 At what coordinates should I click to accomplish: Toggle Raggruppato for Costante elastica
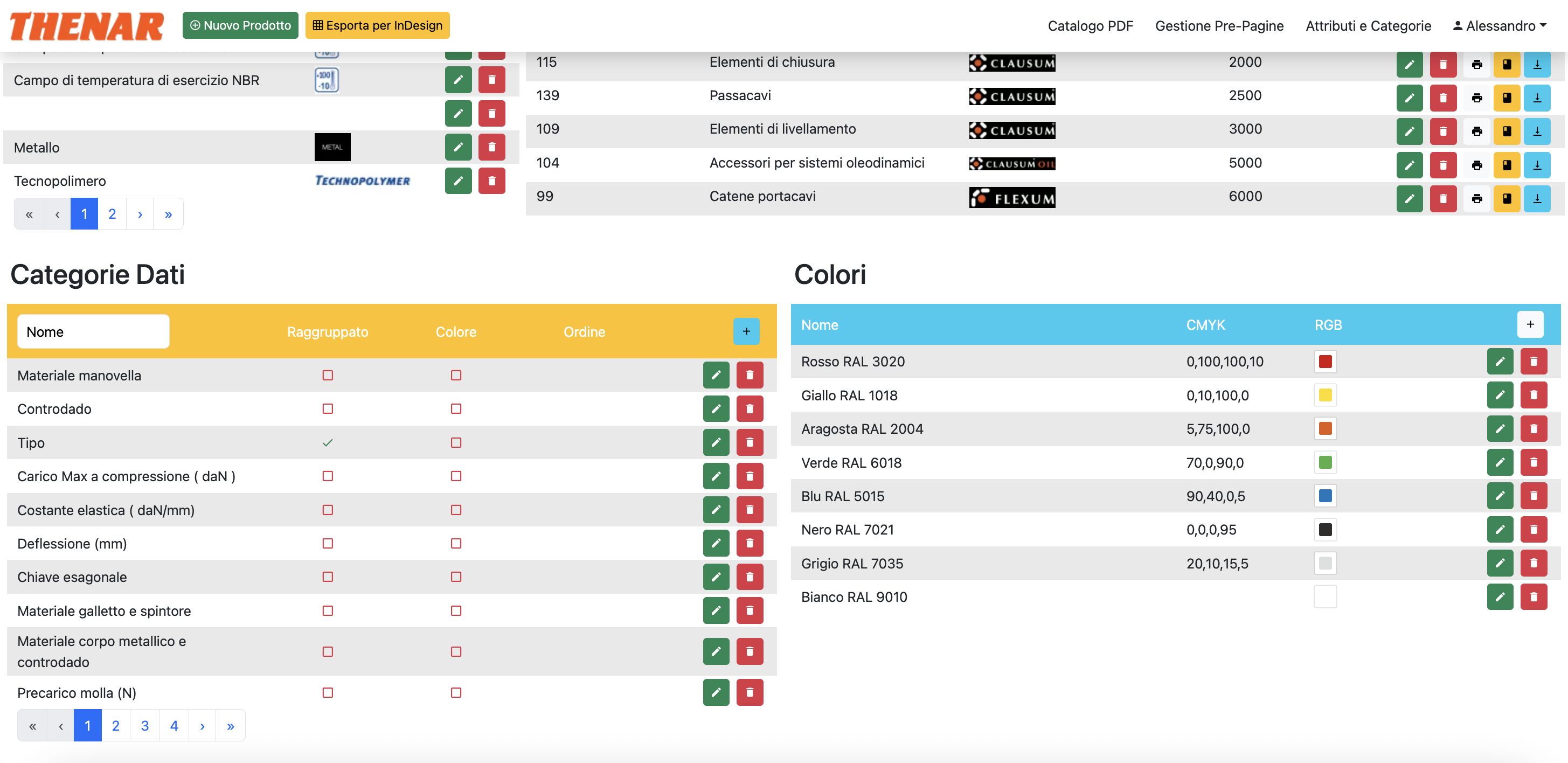coord(328,510)
